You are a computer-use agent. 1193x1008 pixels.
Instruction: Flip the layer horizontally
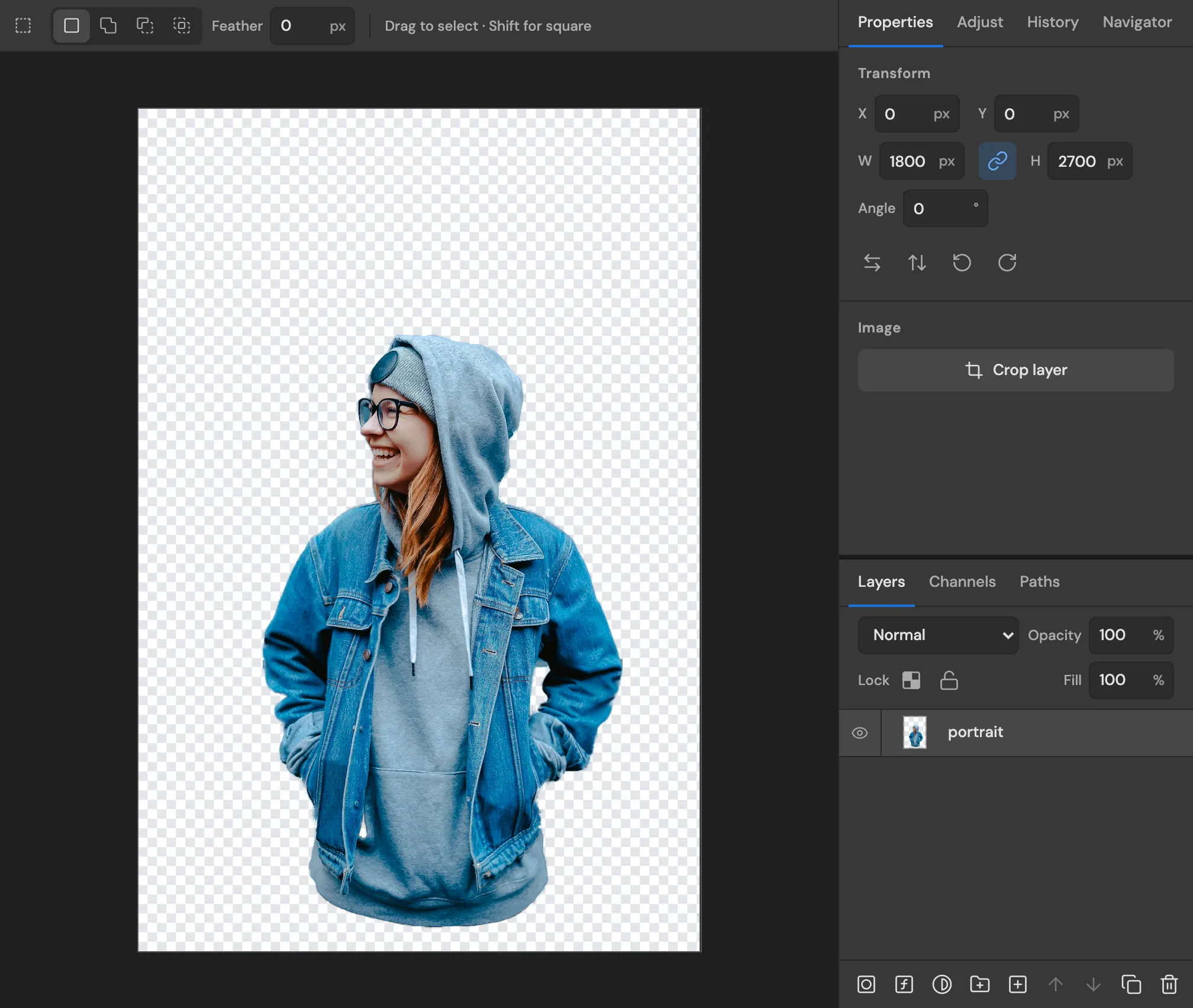click(x=872, y=263)
